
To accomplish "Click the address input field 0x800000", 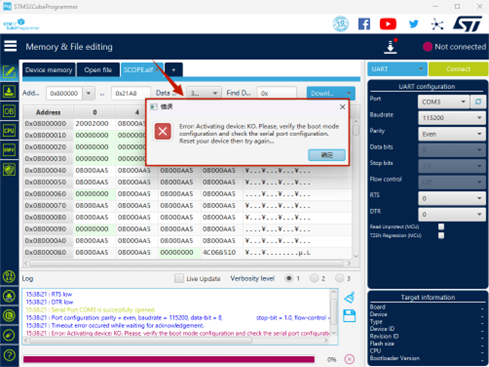I will [x=65, y=93].
